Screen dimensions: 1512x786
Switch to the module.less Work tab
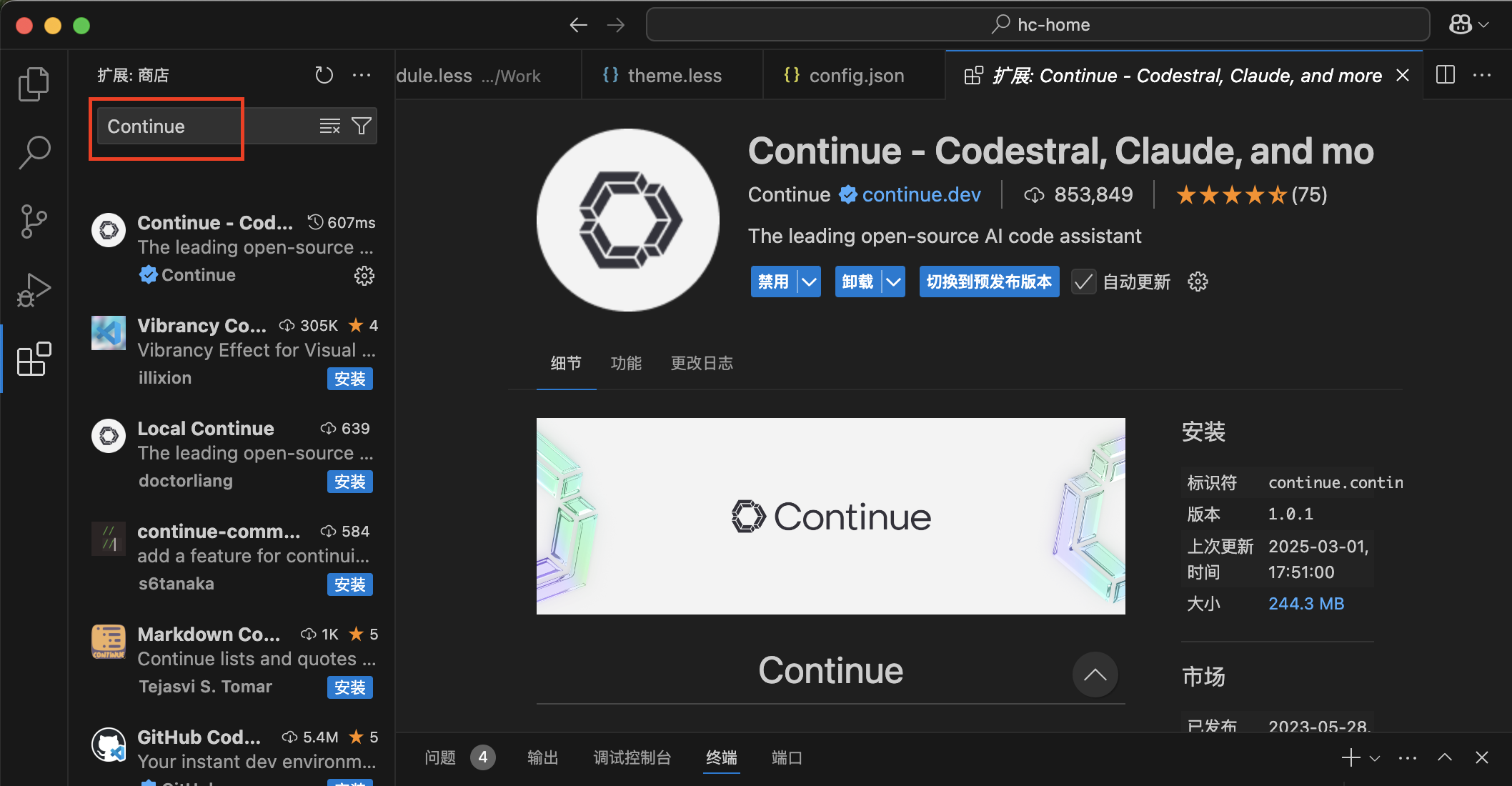click(488, 75)
